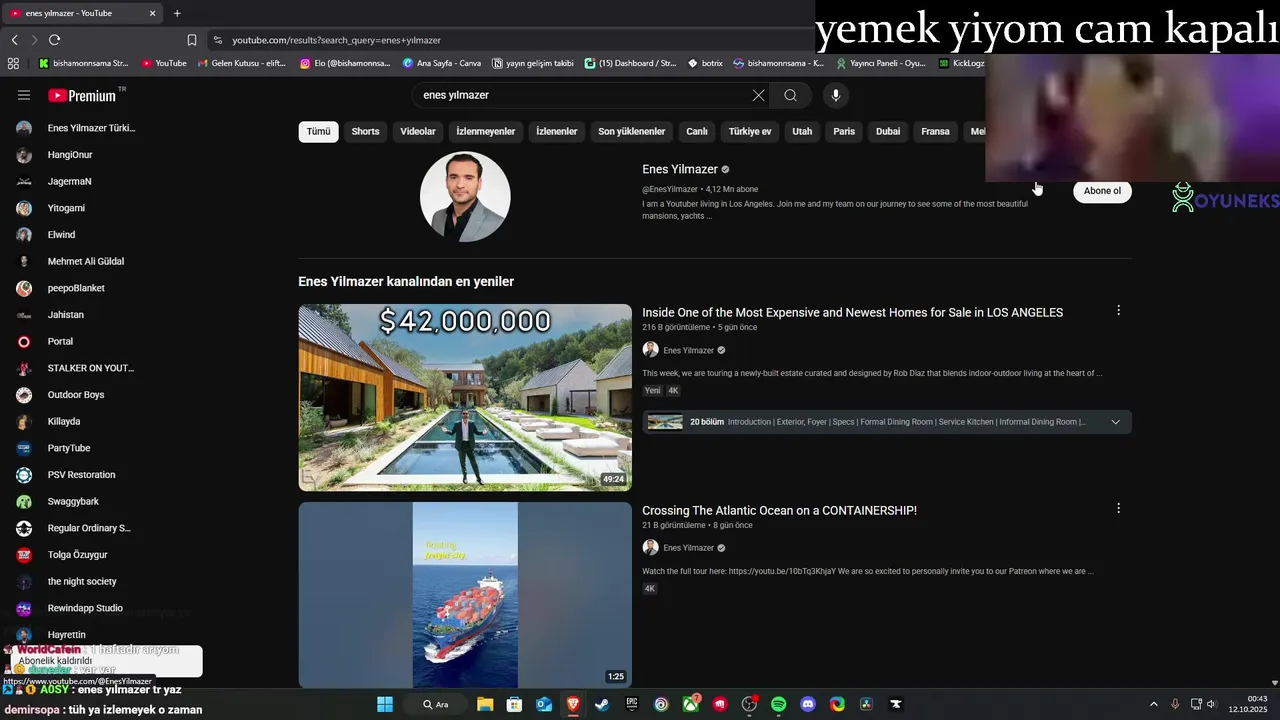
Task: Select the Utah filter chip
Action: pyautogui.click(x=802, y=131)
